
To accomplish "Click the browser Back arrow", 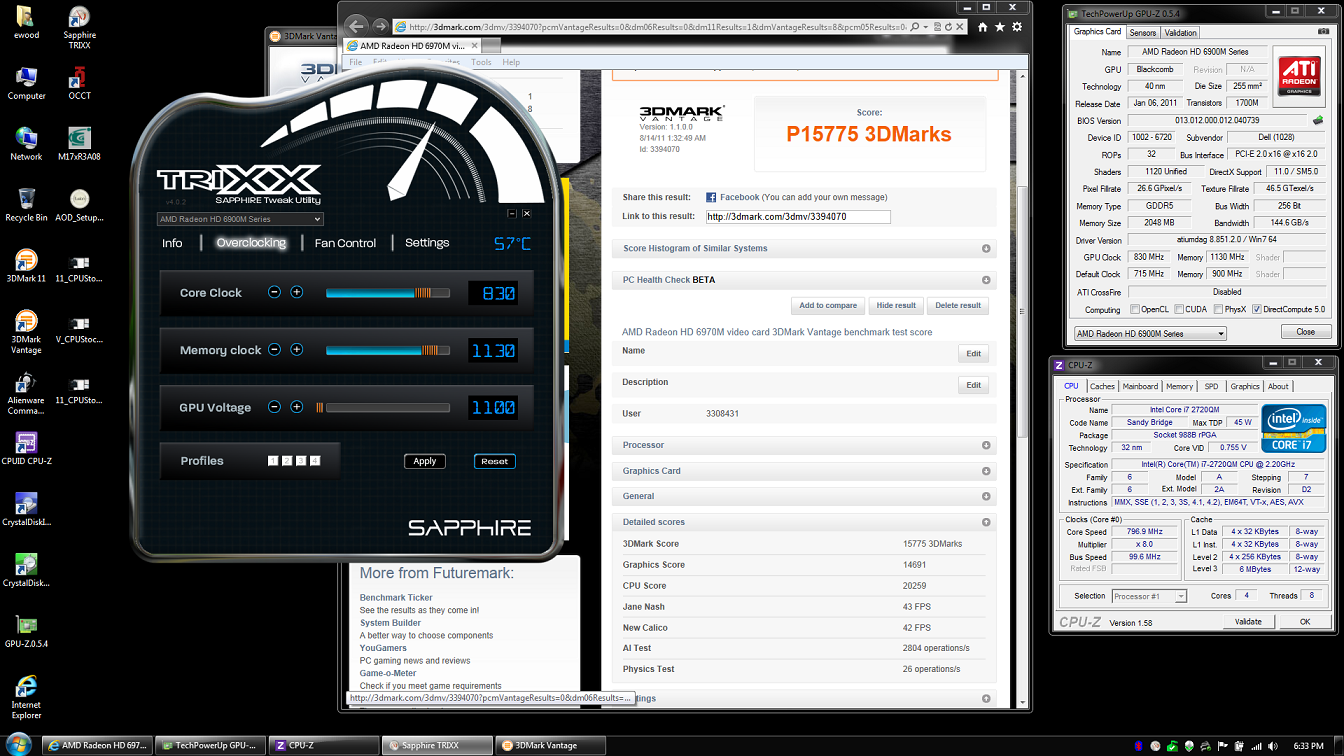I will point(354,26).
